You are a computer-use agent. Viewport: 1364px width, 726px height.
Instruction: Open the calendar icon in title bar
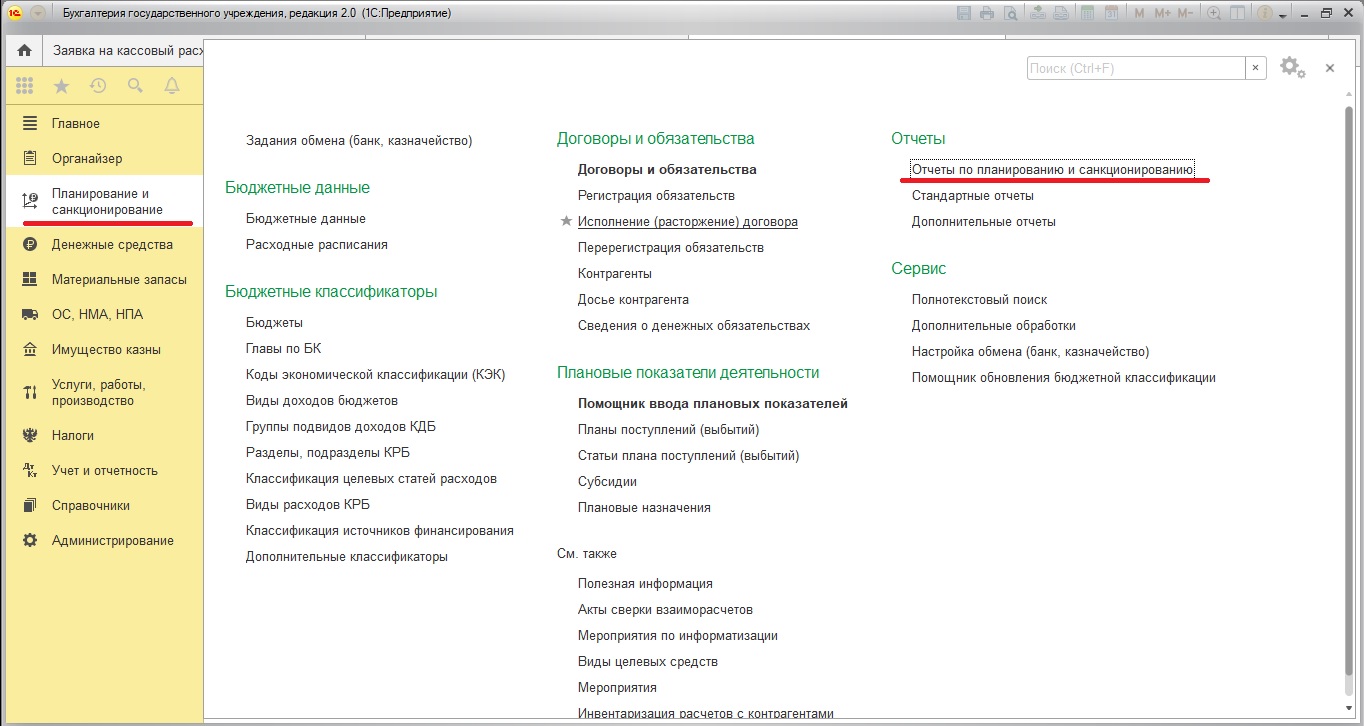[1112, 13]
